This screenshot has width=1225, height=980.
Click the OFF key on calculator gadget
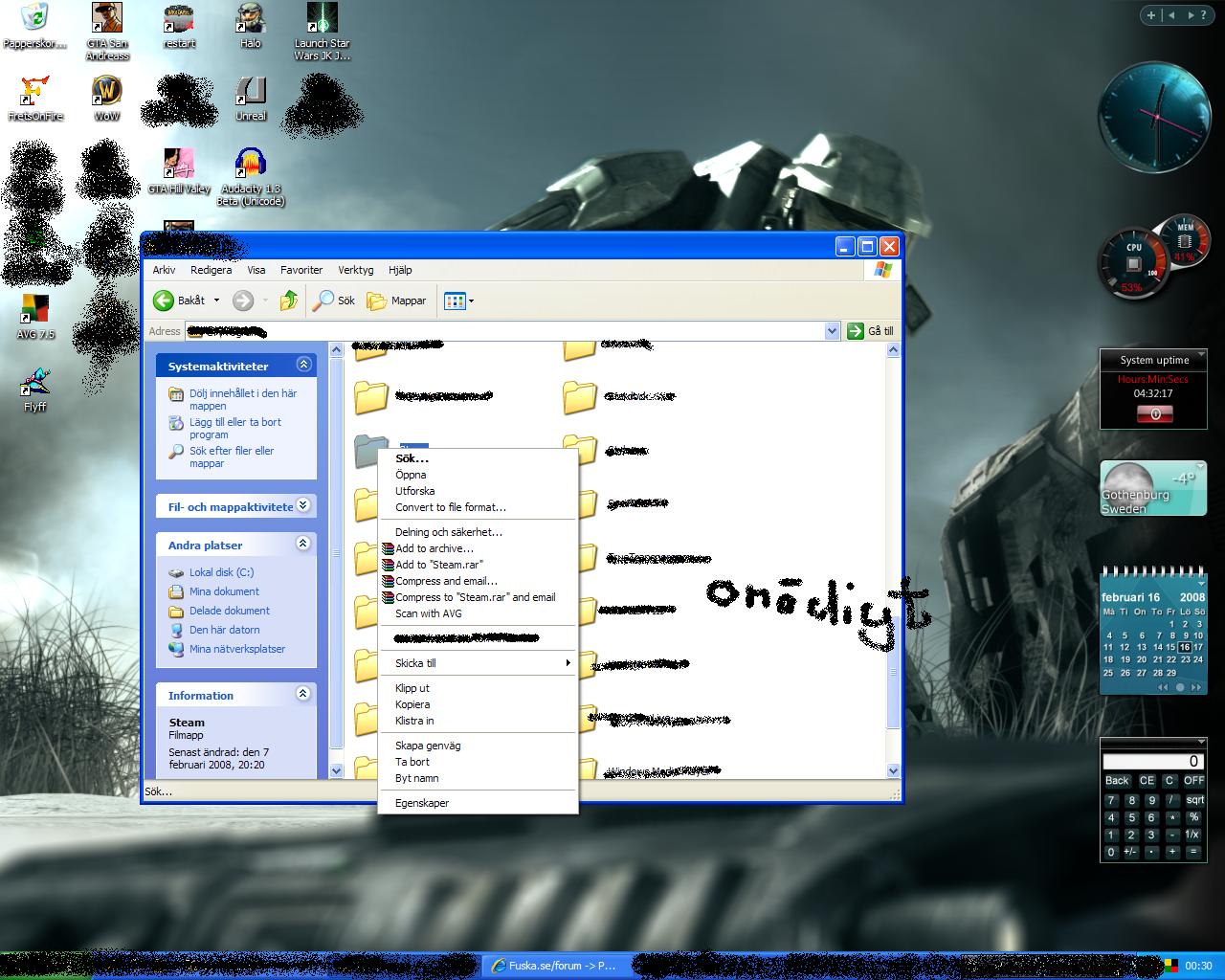(1193, 780)
